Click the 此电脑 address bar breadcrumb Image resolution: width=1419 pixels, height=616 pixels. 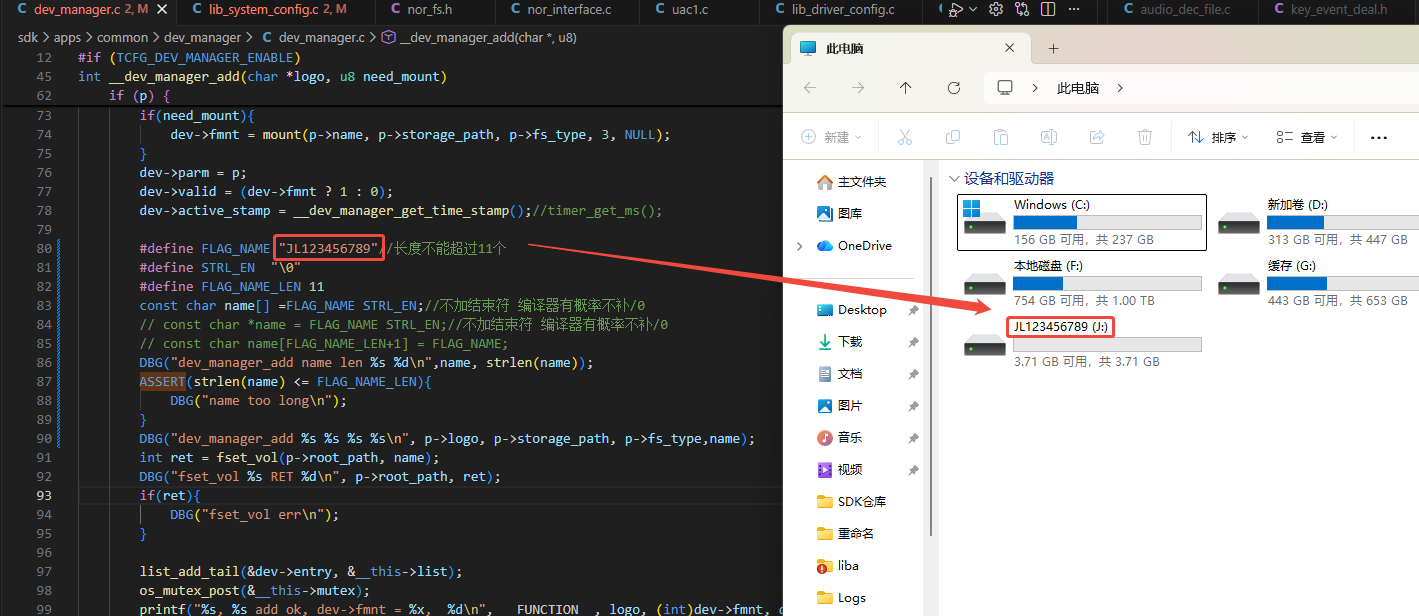click(1078, 88)
